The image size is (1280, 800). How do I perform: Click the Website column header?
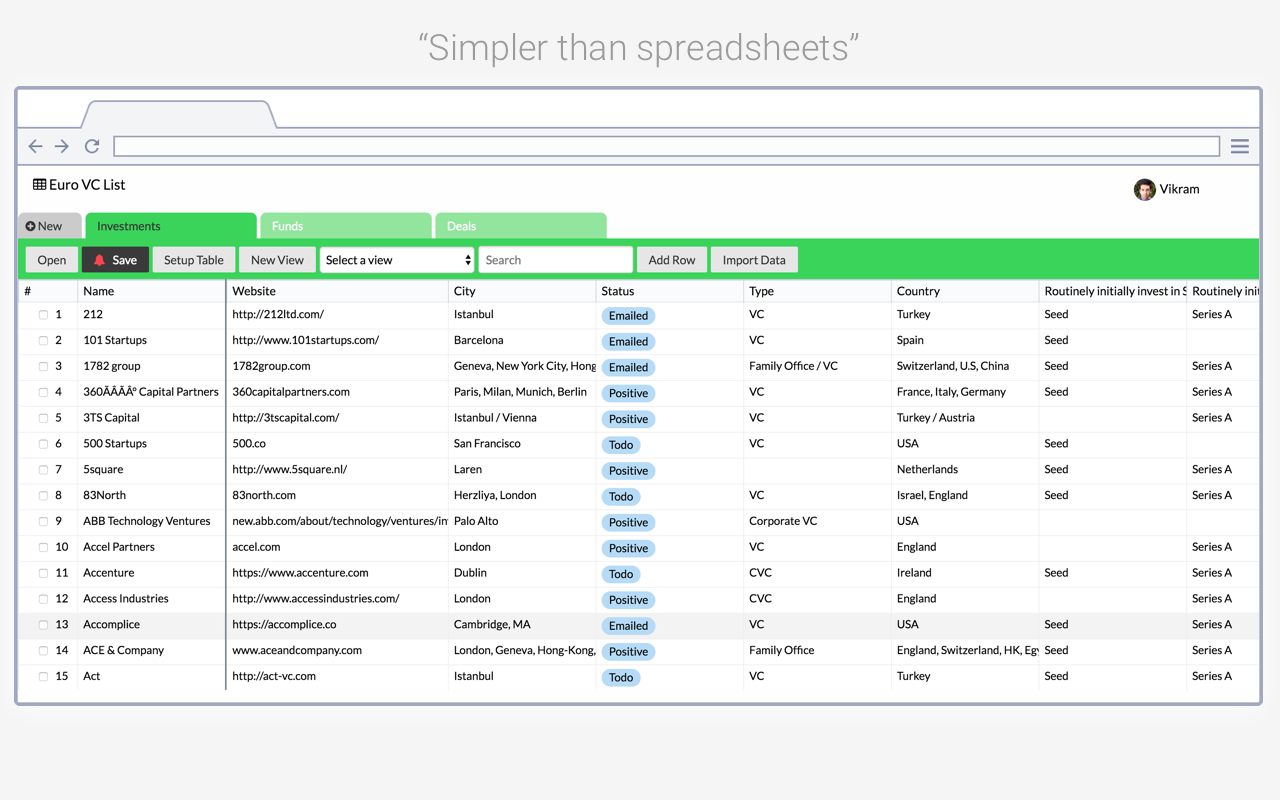(x=338, y=291)
